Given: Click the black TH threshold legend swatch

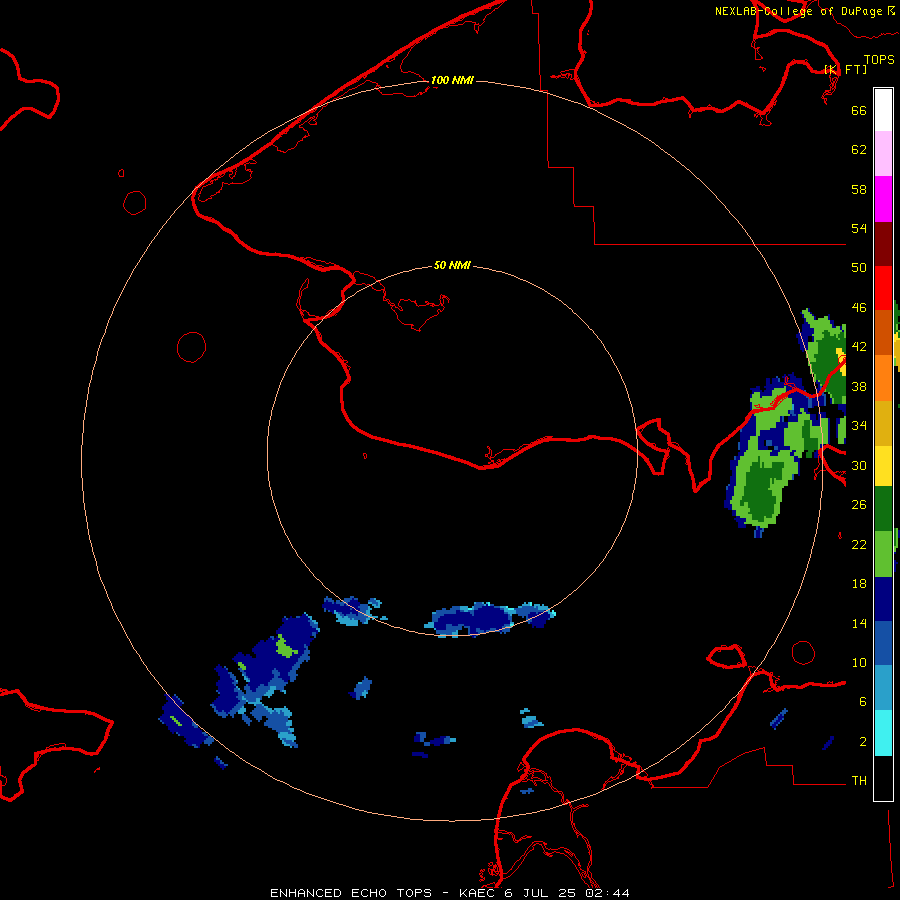Looking at the screenshot, I should tap(883, 778).
